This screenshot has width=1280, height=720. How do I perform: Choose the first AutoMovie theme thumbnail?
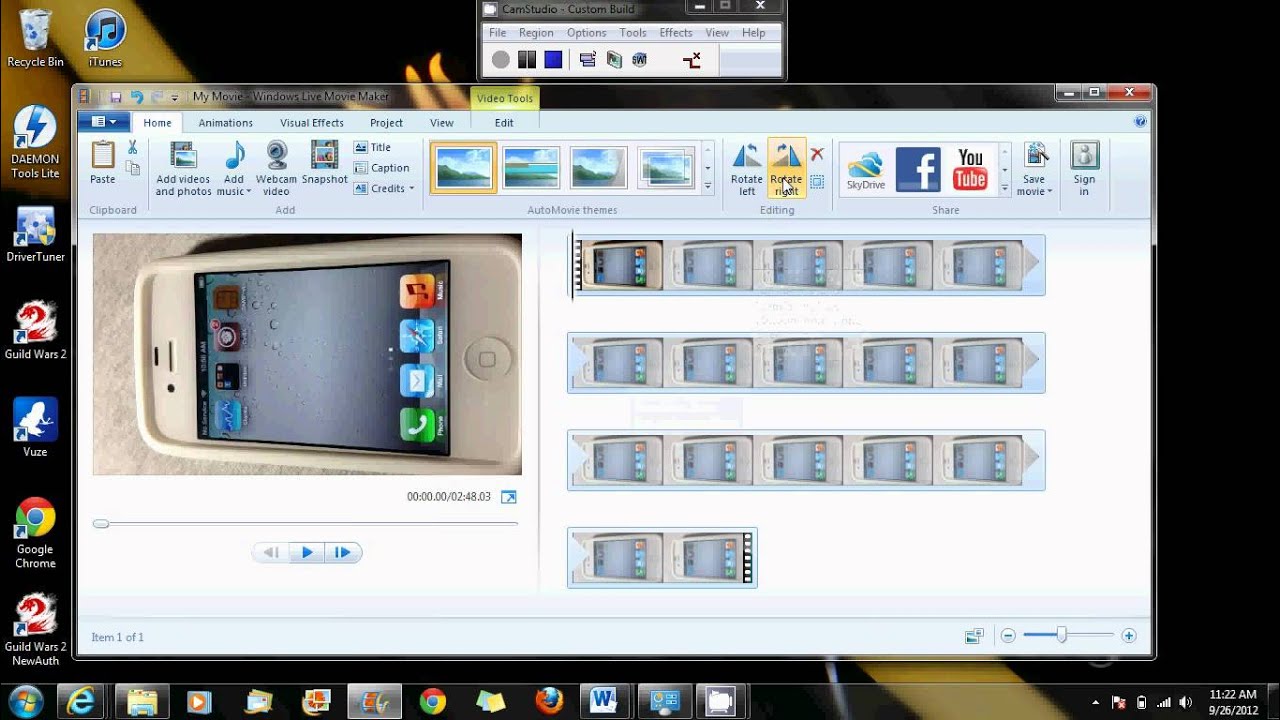(x=464, y=168)
